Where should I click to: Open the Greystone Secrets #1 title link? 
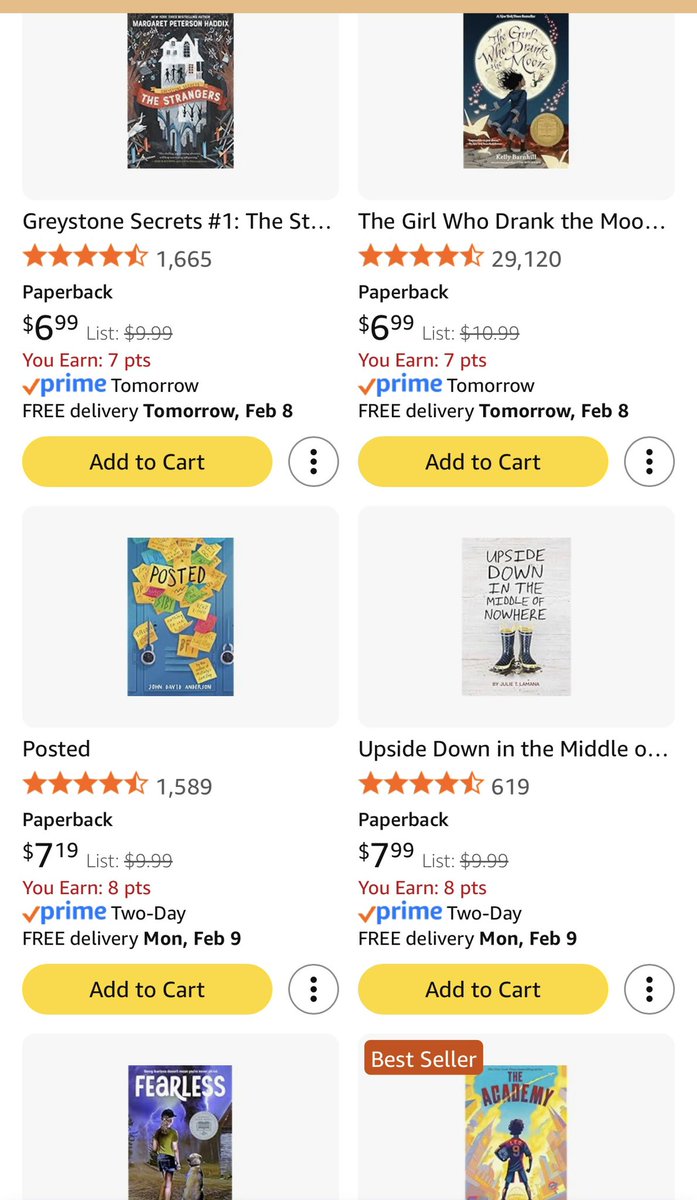point(177,221)
